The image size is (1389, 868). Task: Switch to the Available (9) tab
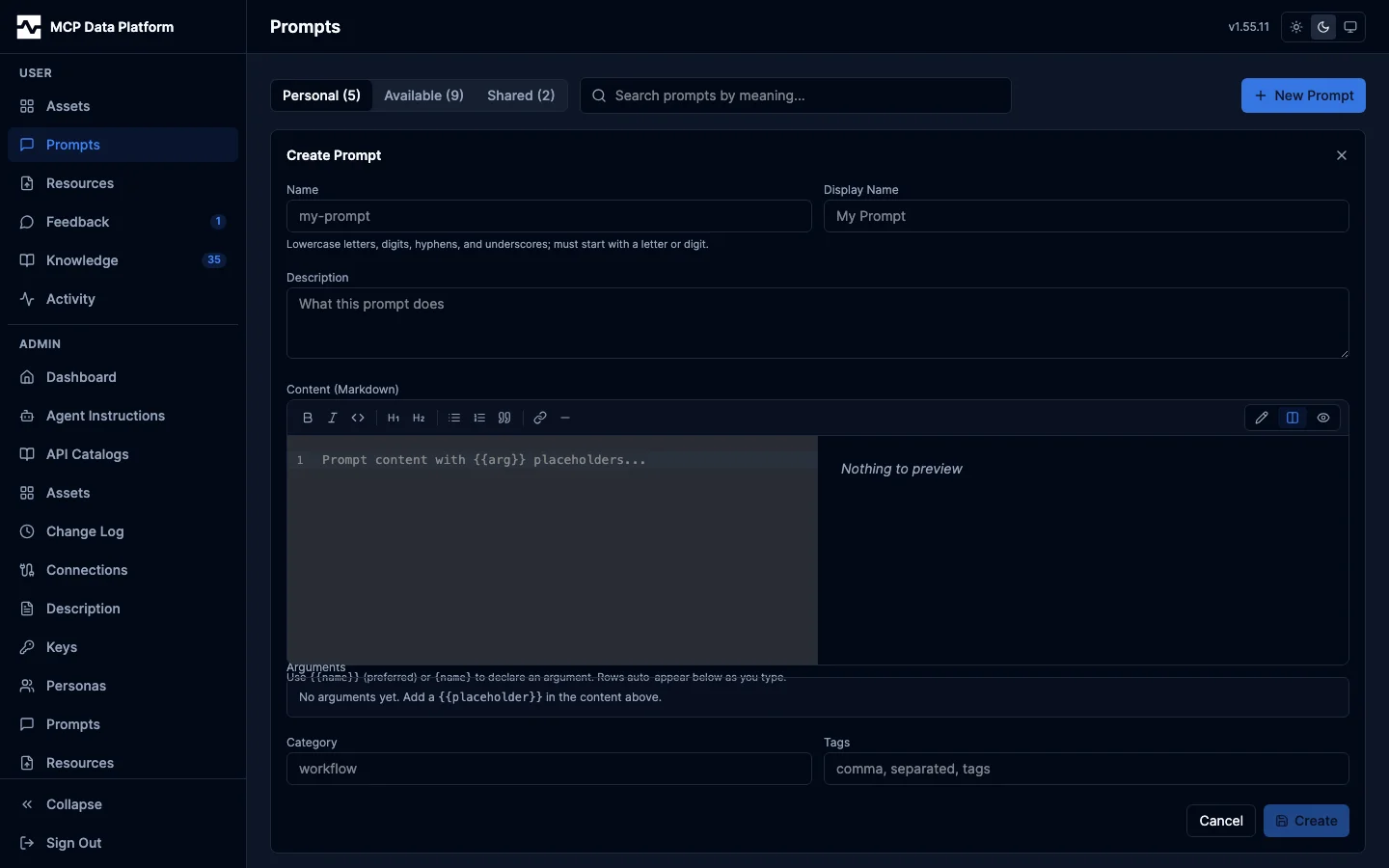tap(423, 95)
